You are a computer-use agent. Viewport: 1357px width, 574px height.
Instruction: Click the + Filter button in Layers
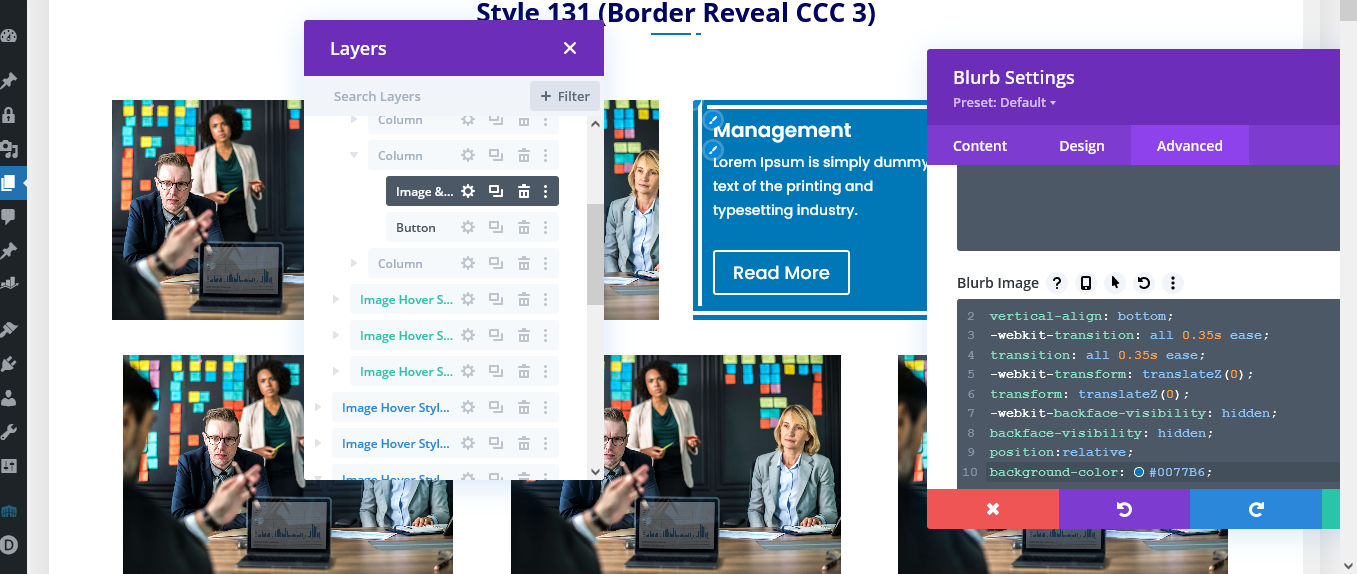(565, 96)
